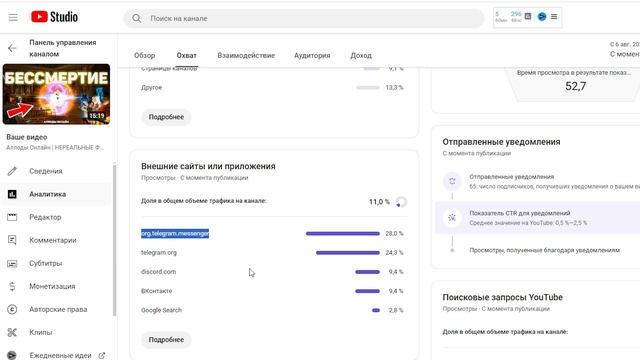Click the ВКонтакте traffic source
This screenshot has height=360, width=640.
157,291
